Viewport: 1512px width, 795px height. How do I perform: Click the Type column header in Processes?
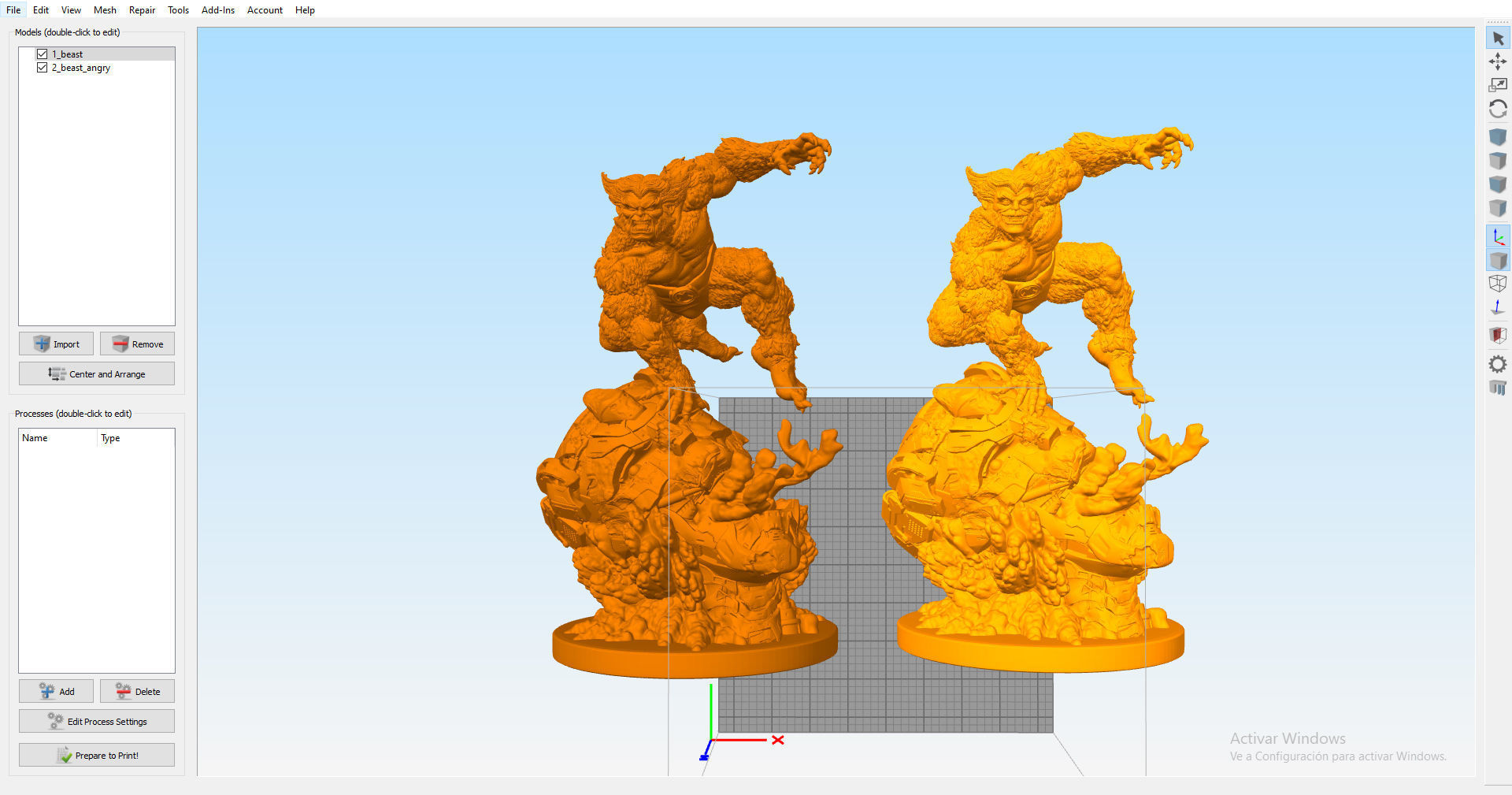click(x=135, y=438)
